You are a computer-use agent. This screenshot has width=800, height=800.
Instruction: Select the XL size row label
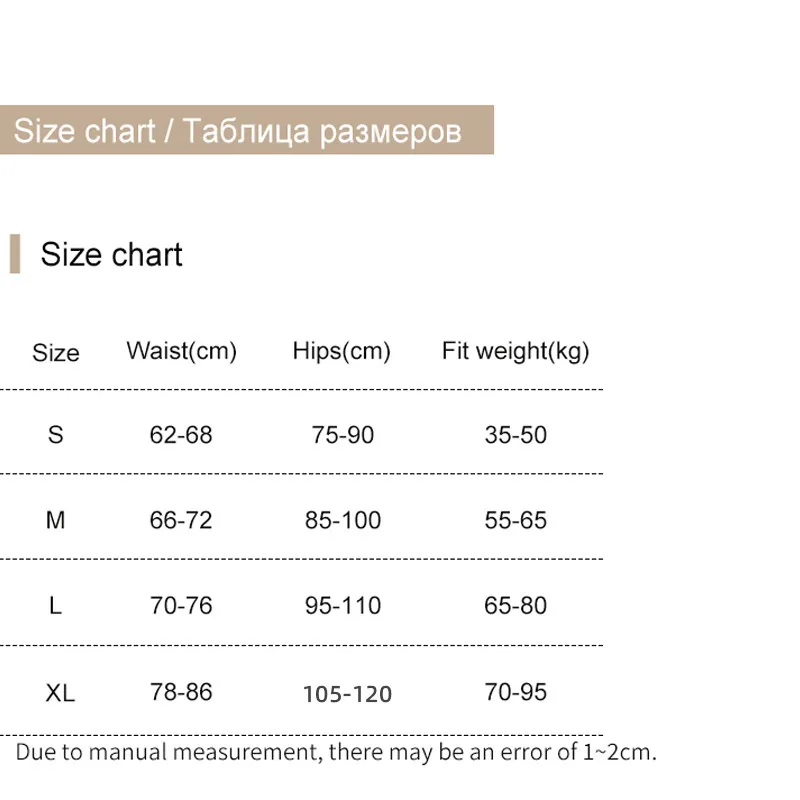(60, 693)
